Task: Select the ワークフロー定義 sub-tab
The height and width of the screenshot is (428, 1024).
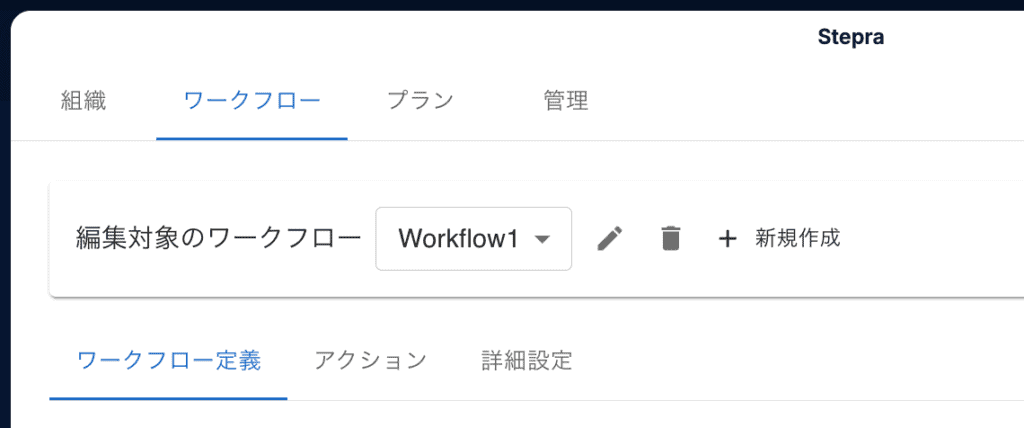Action: click(x=168, y=361)
